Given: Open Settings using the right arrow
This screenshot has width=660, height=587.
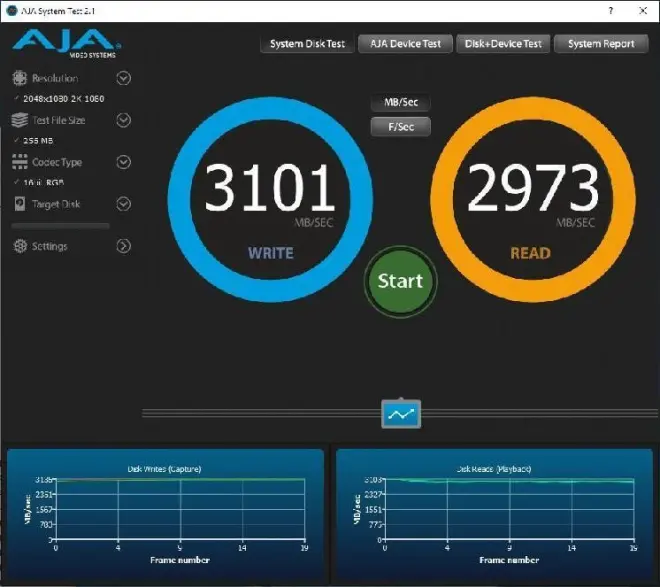Looking at the screenshot, I should pos(124,246).
